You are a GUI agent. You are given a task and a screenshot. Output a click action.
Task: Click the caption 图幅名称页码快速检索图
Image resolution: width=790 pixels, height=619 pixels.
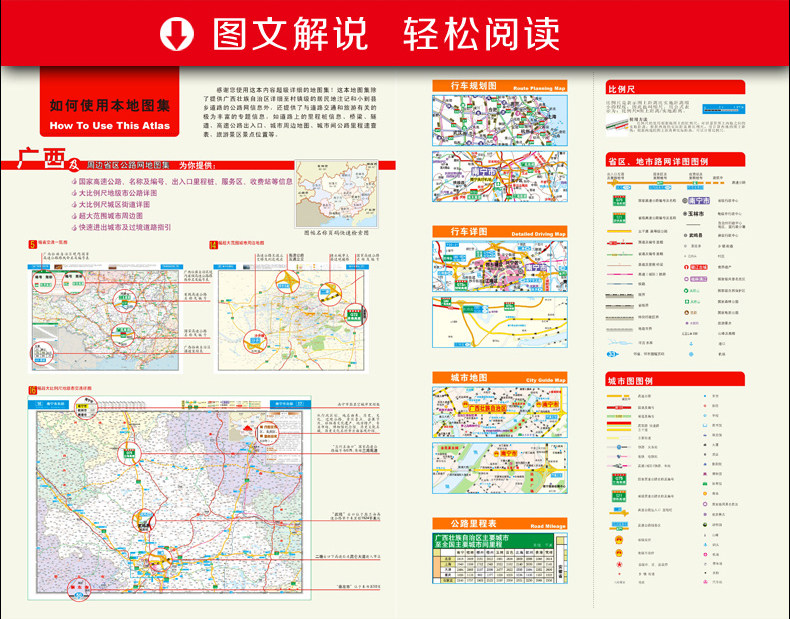337,233
